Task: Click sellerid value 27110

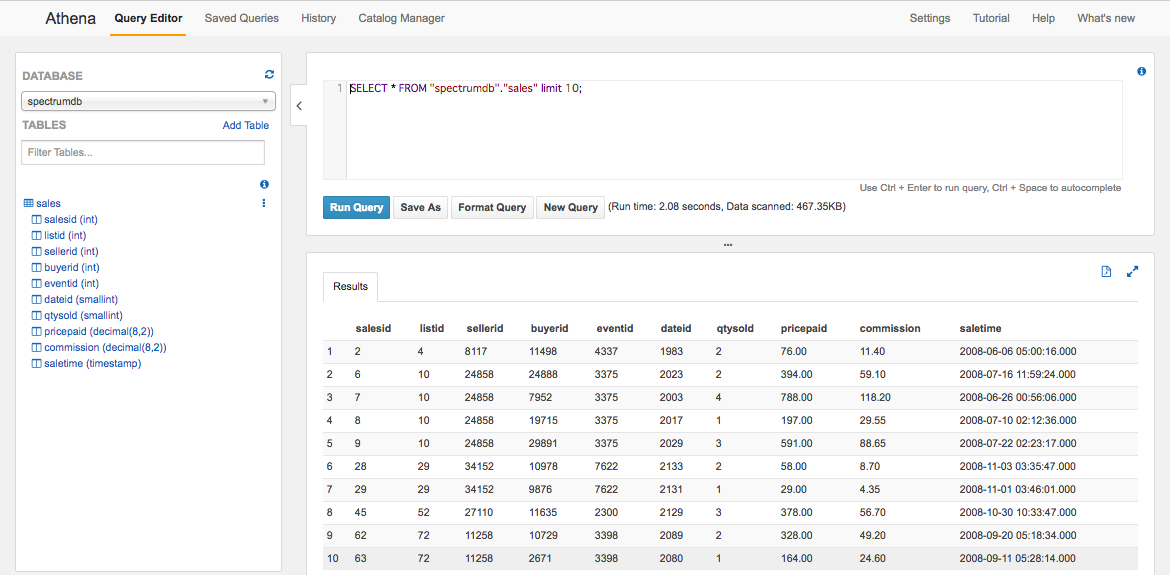Action: pos(480,513)
